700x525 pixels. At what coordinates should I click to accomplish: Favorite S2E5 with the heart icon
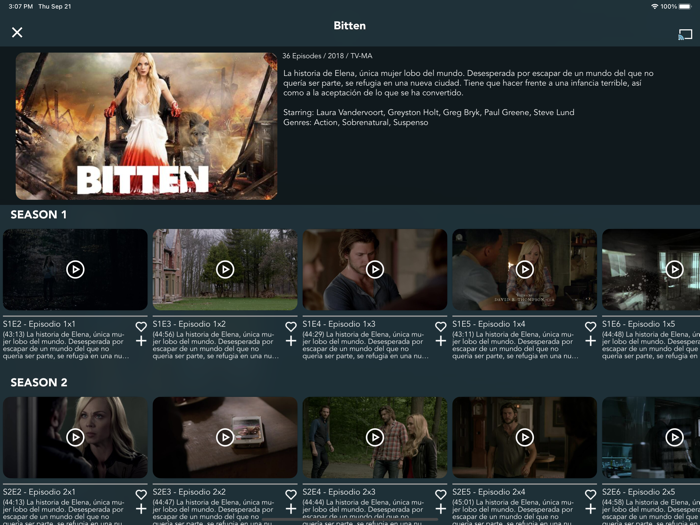pos(591,495)
